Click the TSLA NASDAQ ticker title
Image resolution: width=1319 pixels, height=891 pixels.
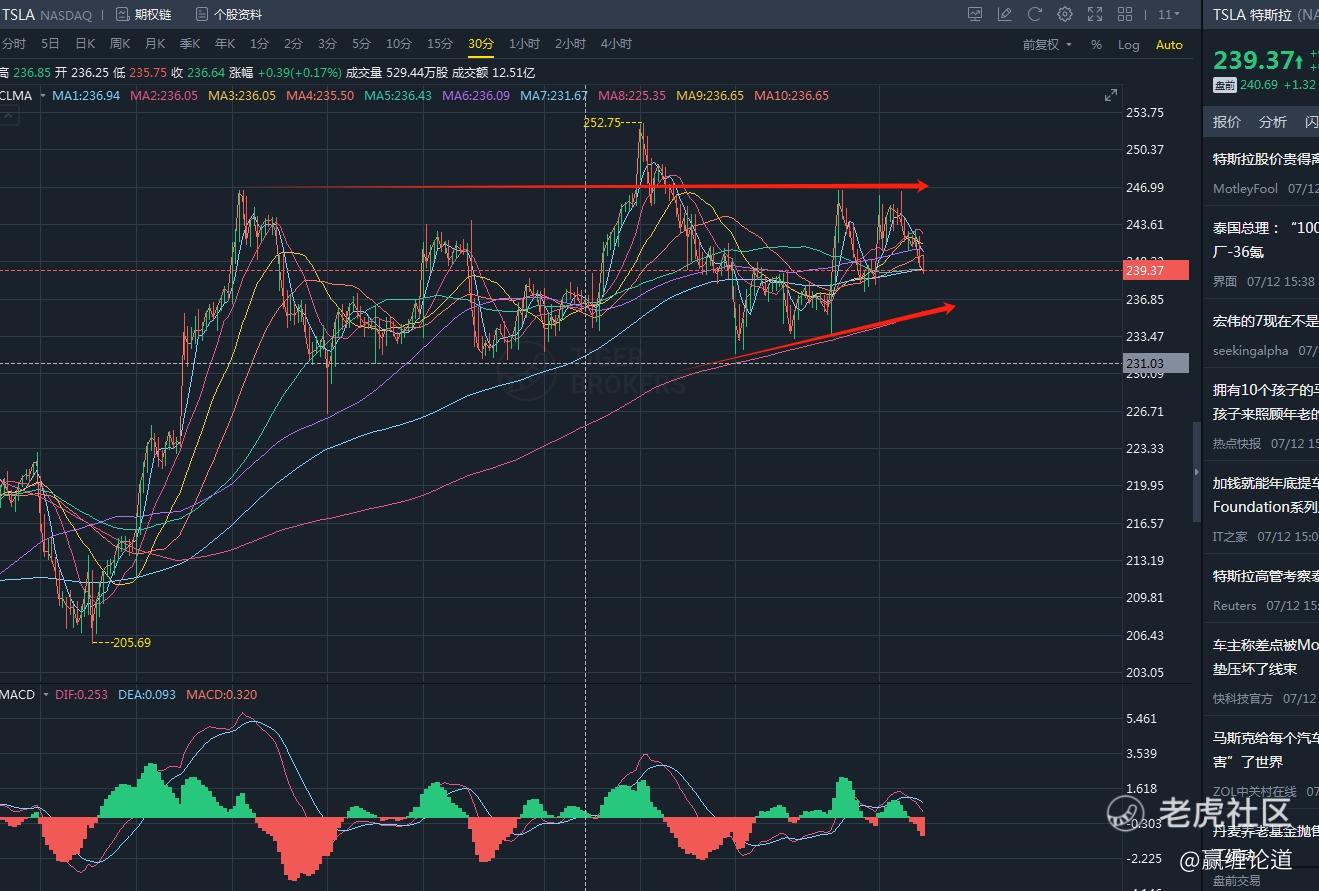click(x=47, y=15)
